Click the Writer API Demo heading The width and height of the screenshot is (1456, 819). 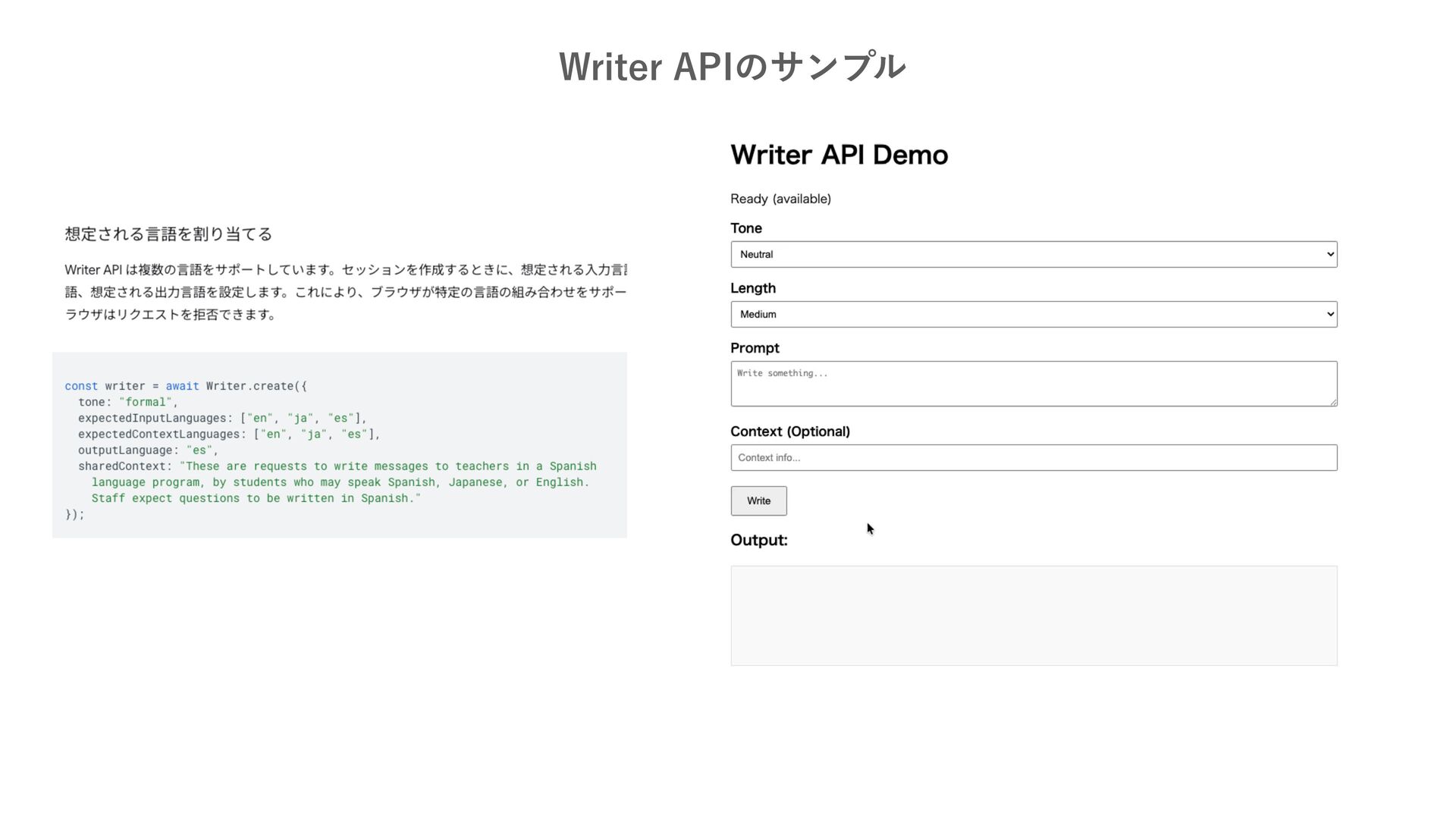(839, 155)
